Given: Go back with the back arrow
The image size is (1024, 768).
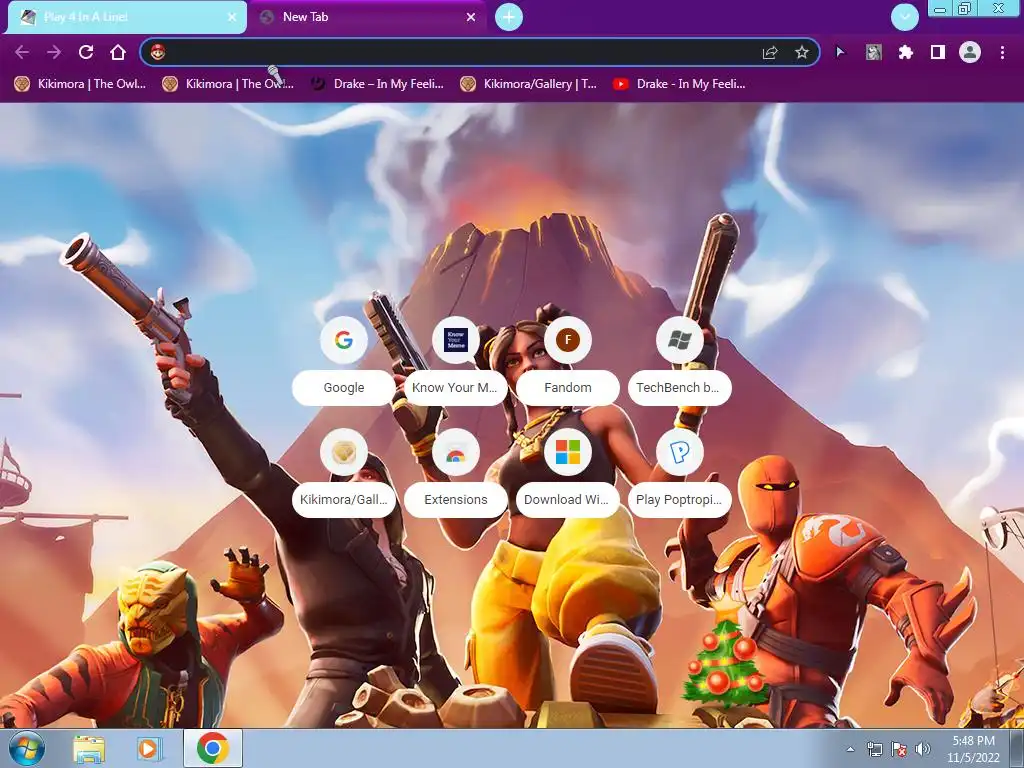Looking at the screenshot, I should click(x=22, y=52).
